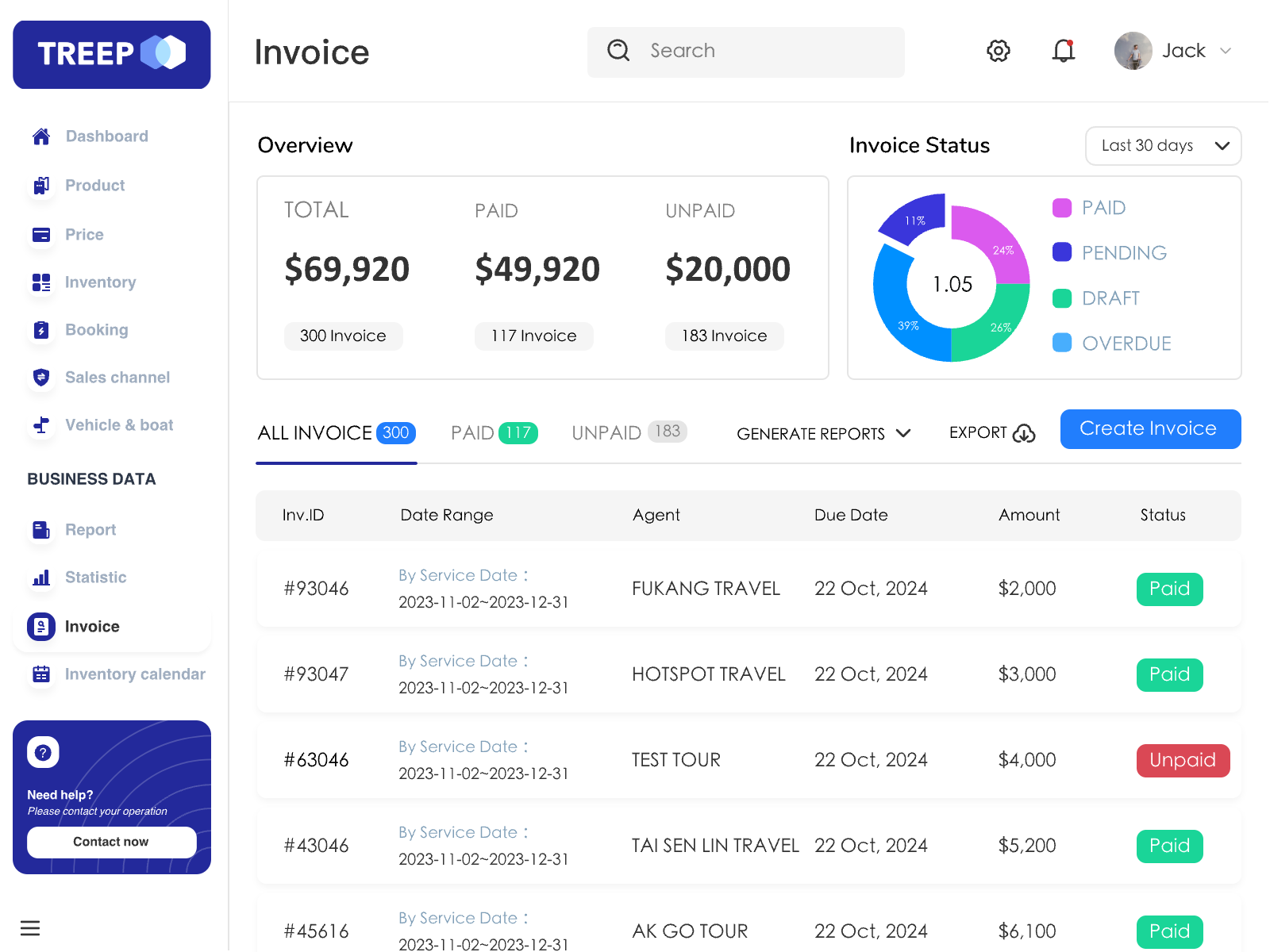1270x952 pixels.
Task: Go to Dashboard in the sidebar
Action: (x=106, y=136)
